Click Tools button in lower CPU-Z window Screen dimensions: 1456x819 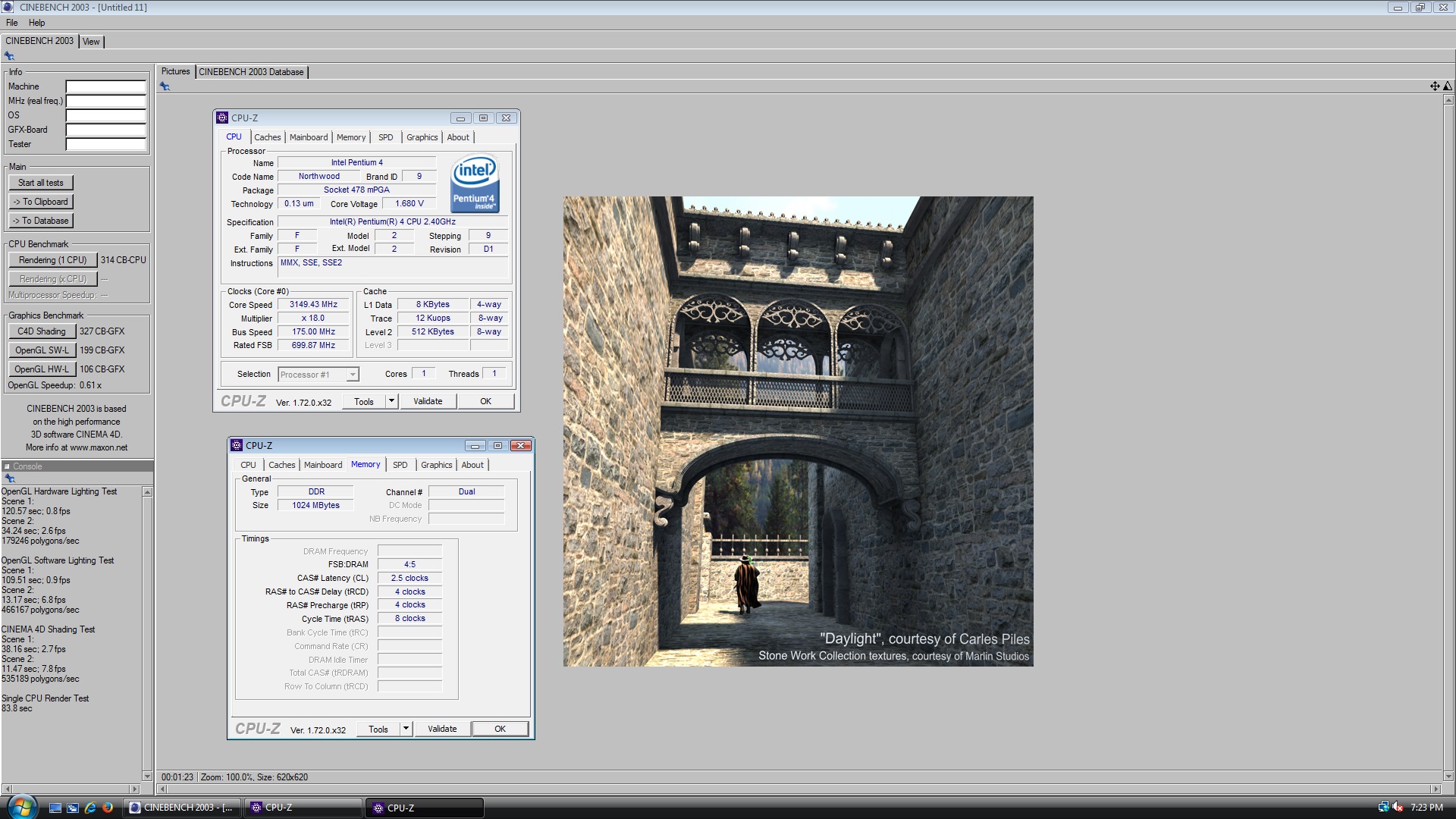[378, 730]
